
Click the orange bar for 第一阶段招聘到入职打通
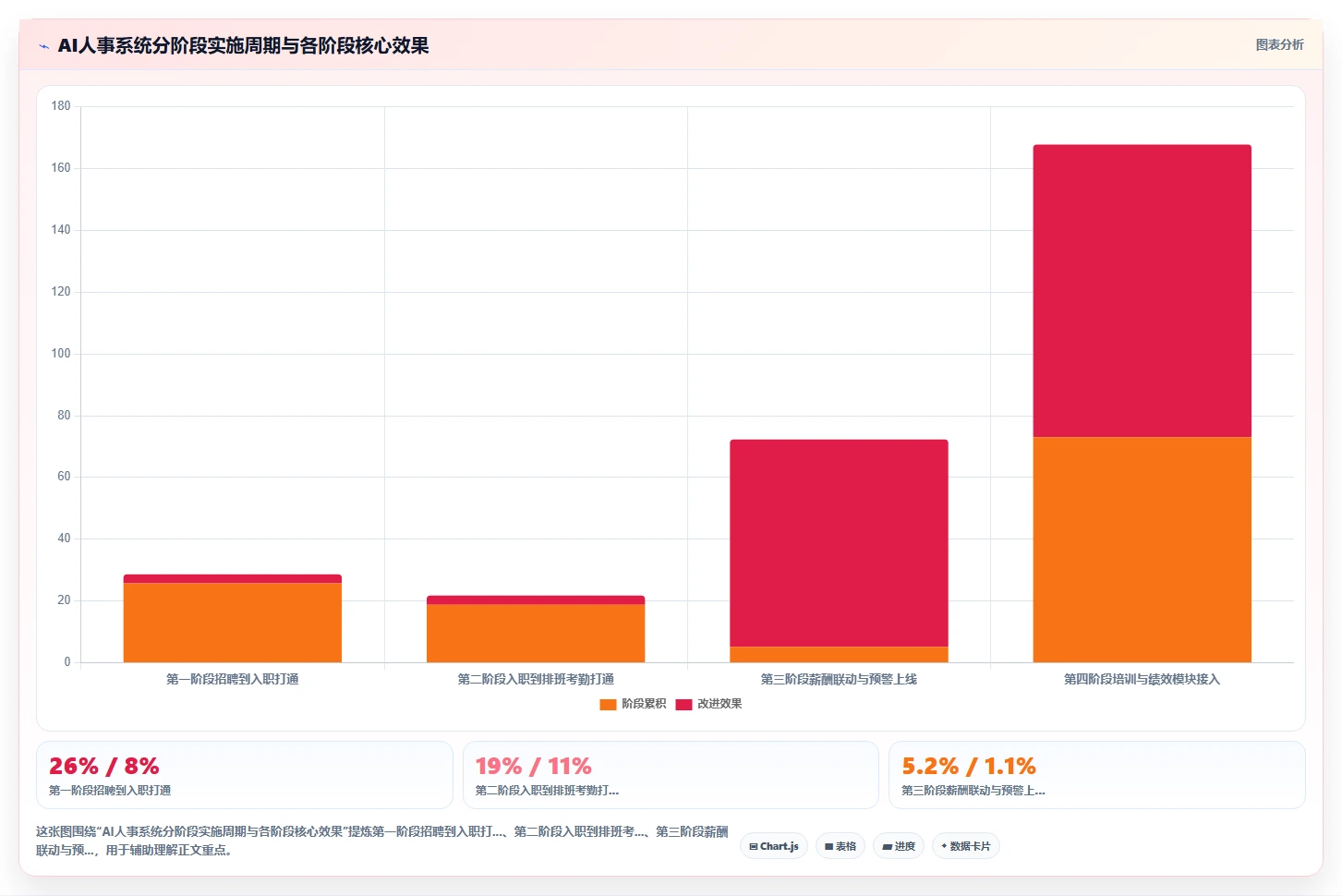click(x=233, y=623)
